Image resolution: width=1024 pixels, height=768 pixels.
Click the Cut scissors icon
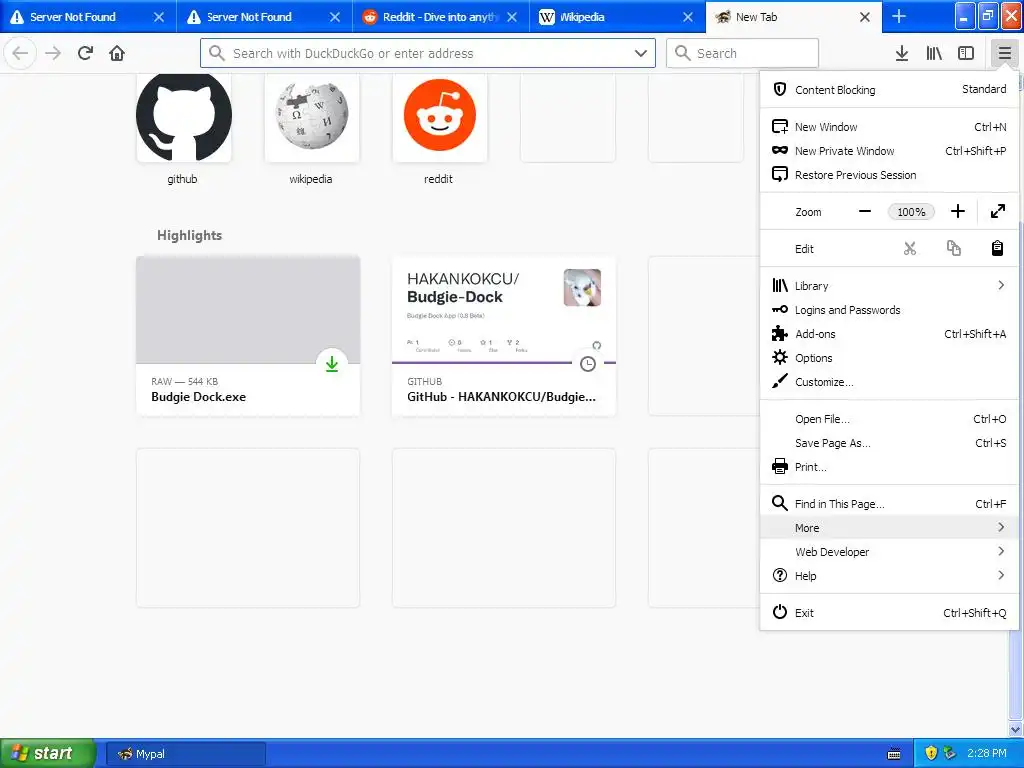[910, 249]
